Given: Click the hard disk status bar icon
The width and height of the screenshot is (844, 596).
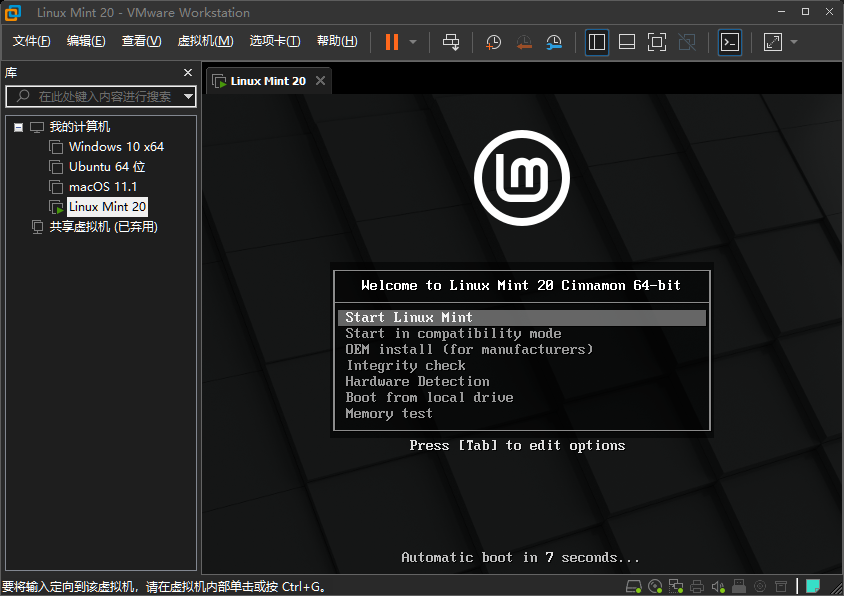Looking at the screenshot, I should point(634,586).
